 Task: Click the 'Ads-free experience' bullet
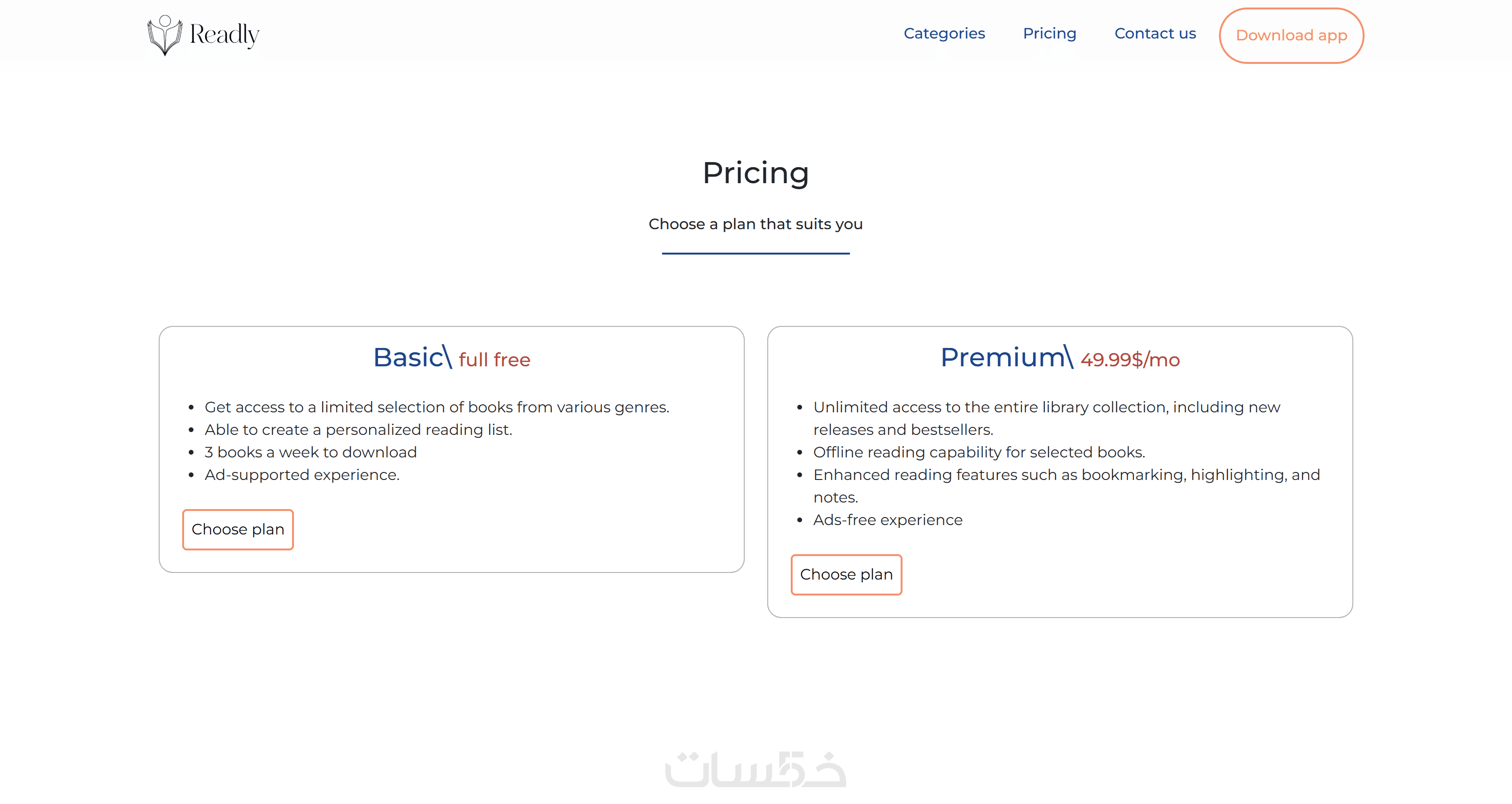click(887, 520)
